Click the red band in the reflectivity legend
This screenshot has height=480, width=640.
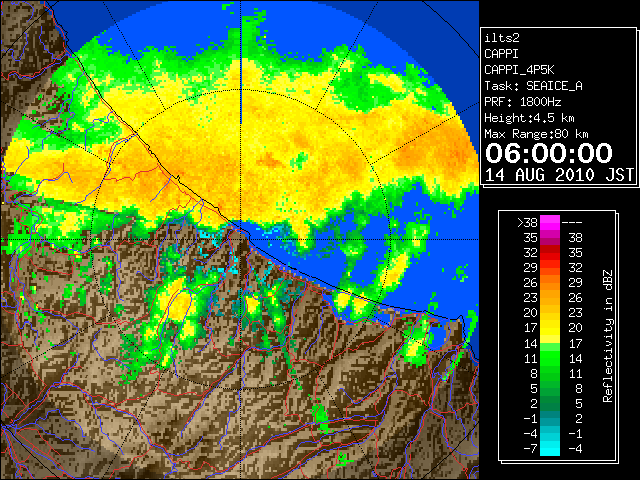(x=550, y=253)
